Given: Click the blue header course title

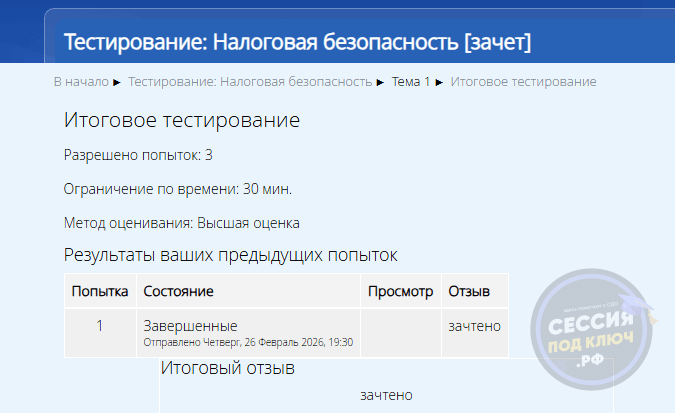Looking at the screenshot, I should click(297, 42).
